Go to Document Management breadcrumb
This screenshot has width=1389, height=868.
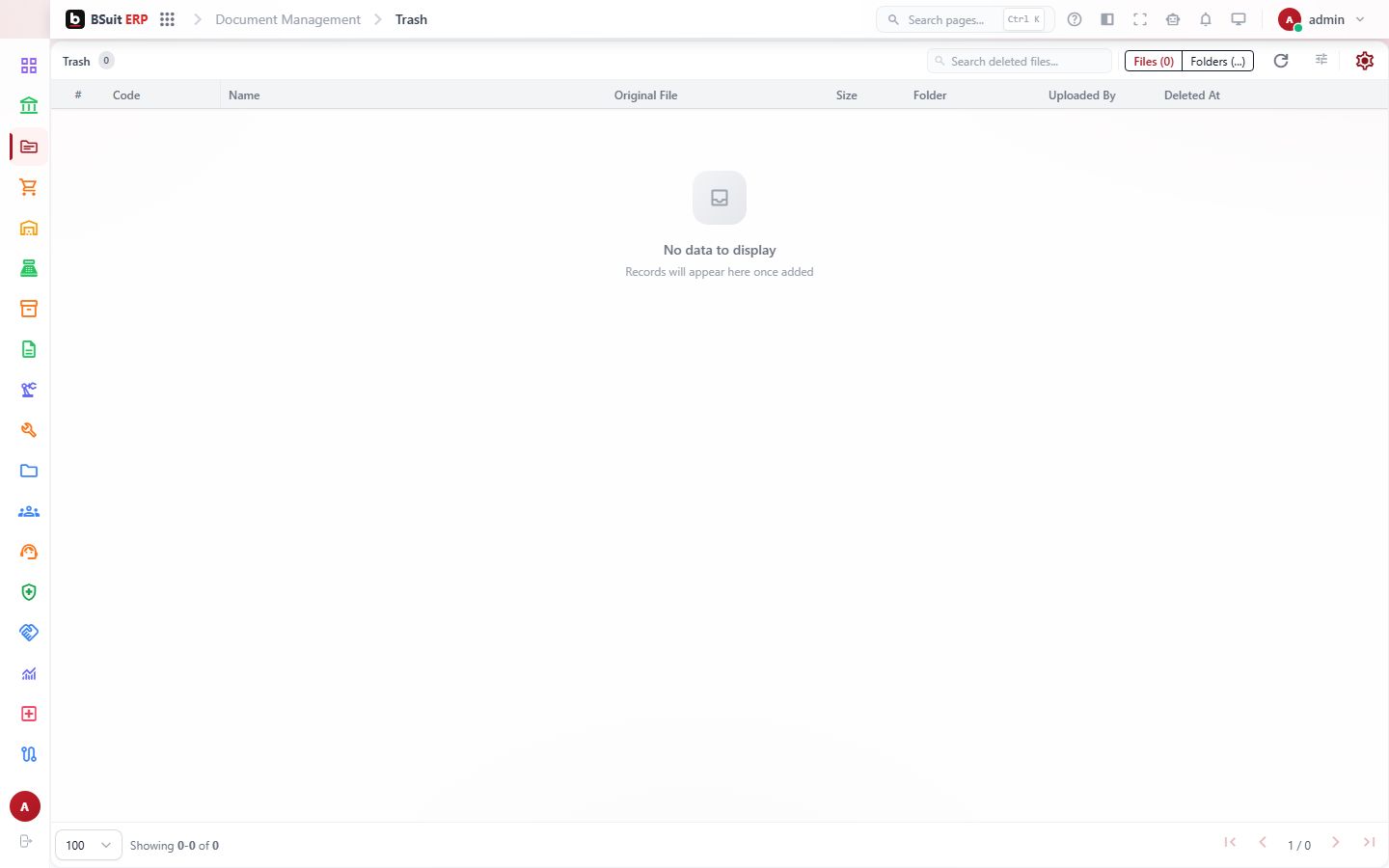pyautogui.click(x=287, y=19)
